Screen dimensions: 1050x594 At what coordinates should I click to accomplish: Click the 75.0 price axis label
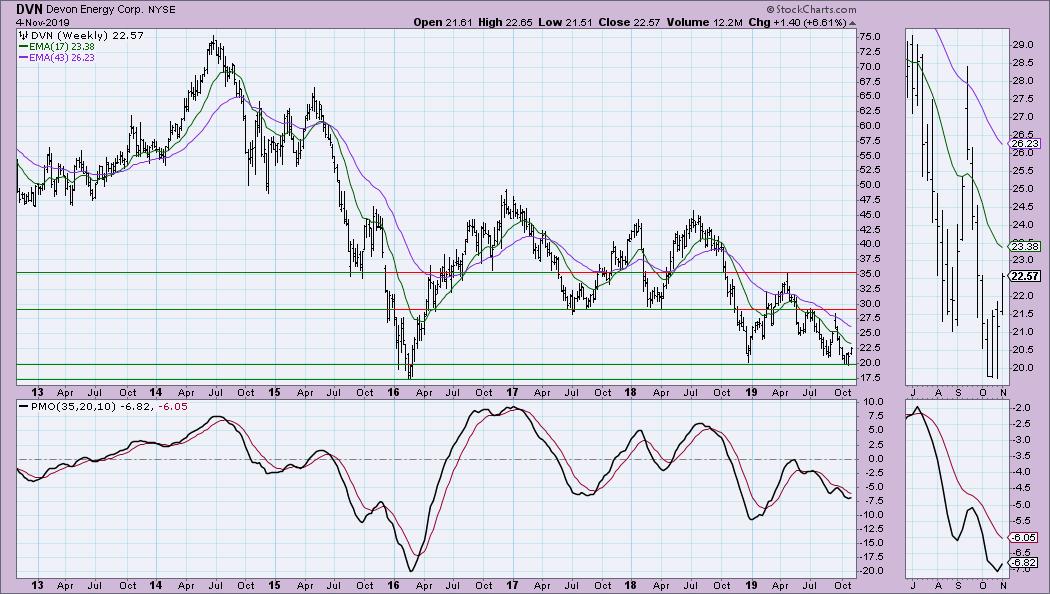coord(870,37)
